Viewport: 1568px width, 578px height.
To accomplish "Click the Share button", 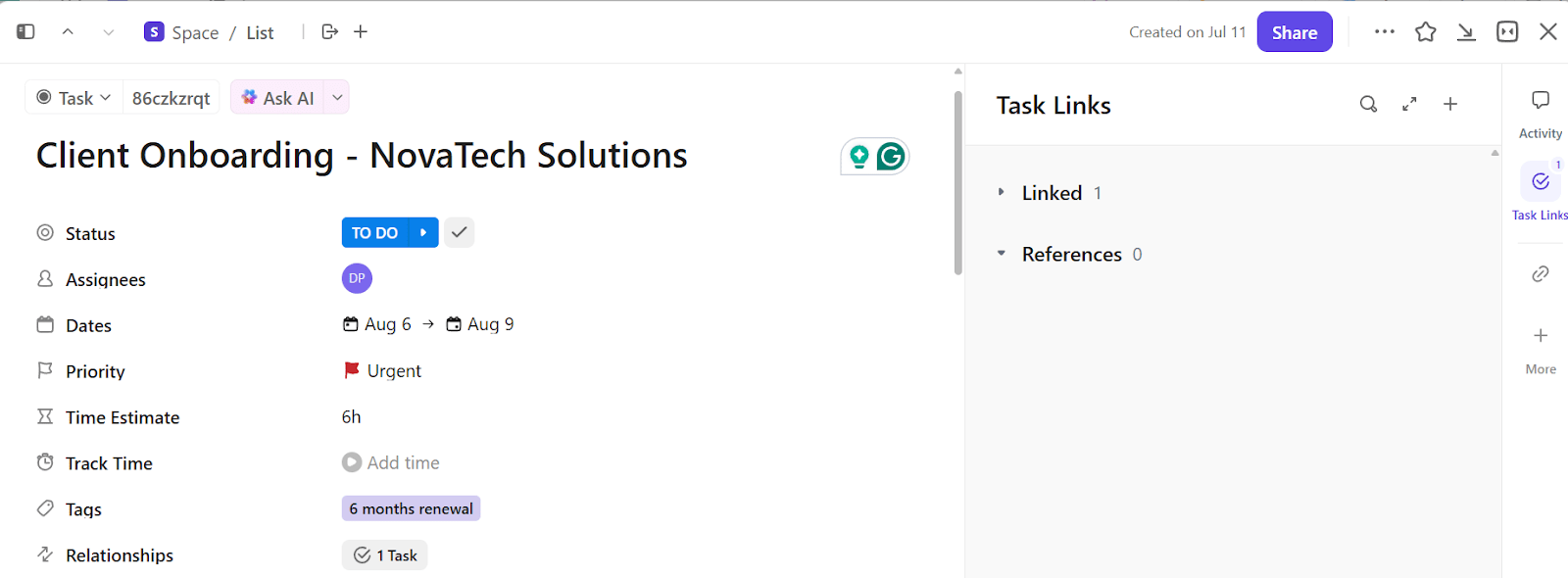I will click(x=1294, y=32).
